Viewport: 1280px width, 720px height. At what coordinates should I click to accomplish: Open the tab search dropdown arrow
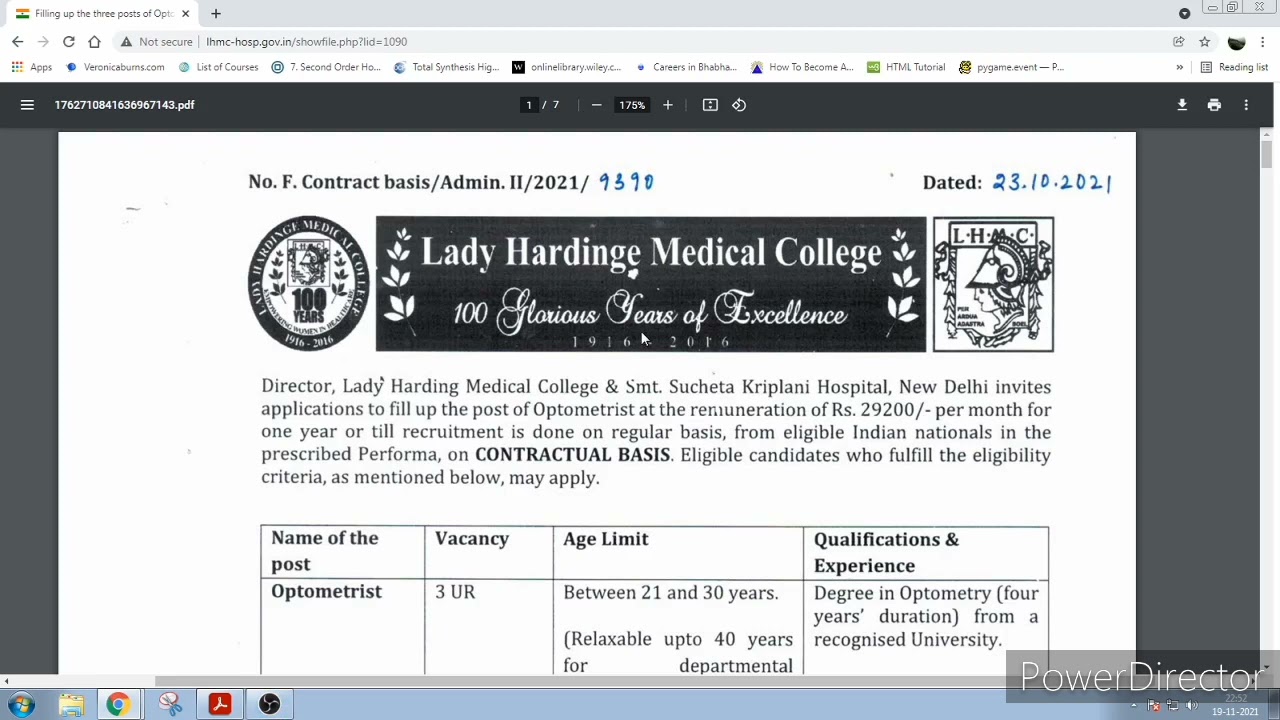click(1184, 13)
